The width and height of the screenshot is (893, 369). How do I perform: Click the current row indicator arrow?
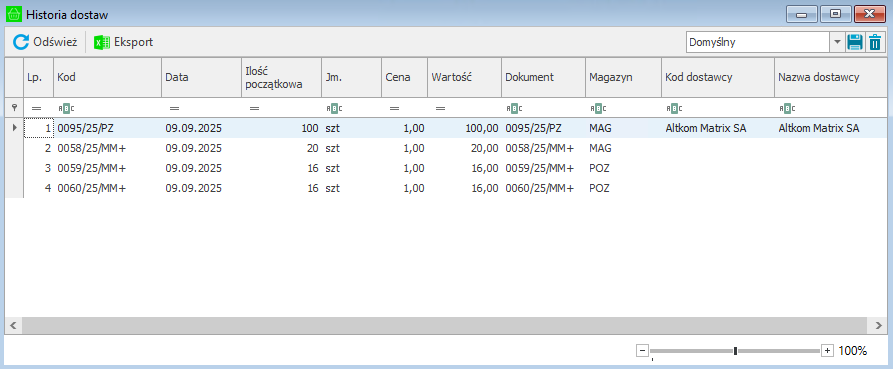pos(14,128)
